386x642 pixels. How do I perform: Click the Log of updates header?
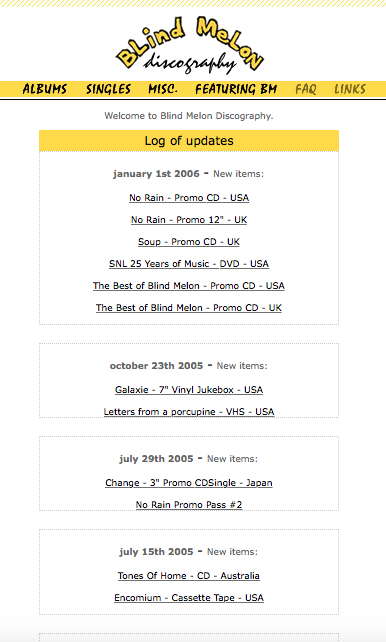(x=189, y=141)
